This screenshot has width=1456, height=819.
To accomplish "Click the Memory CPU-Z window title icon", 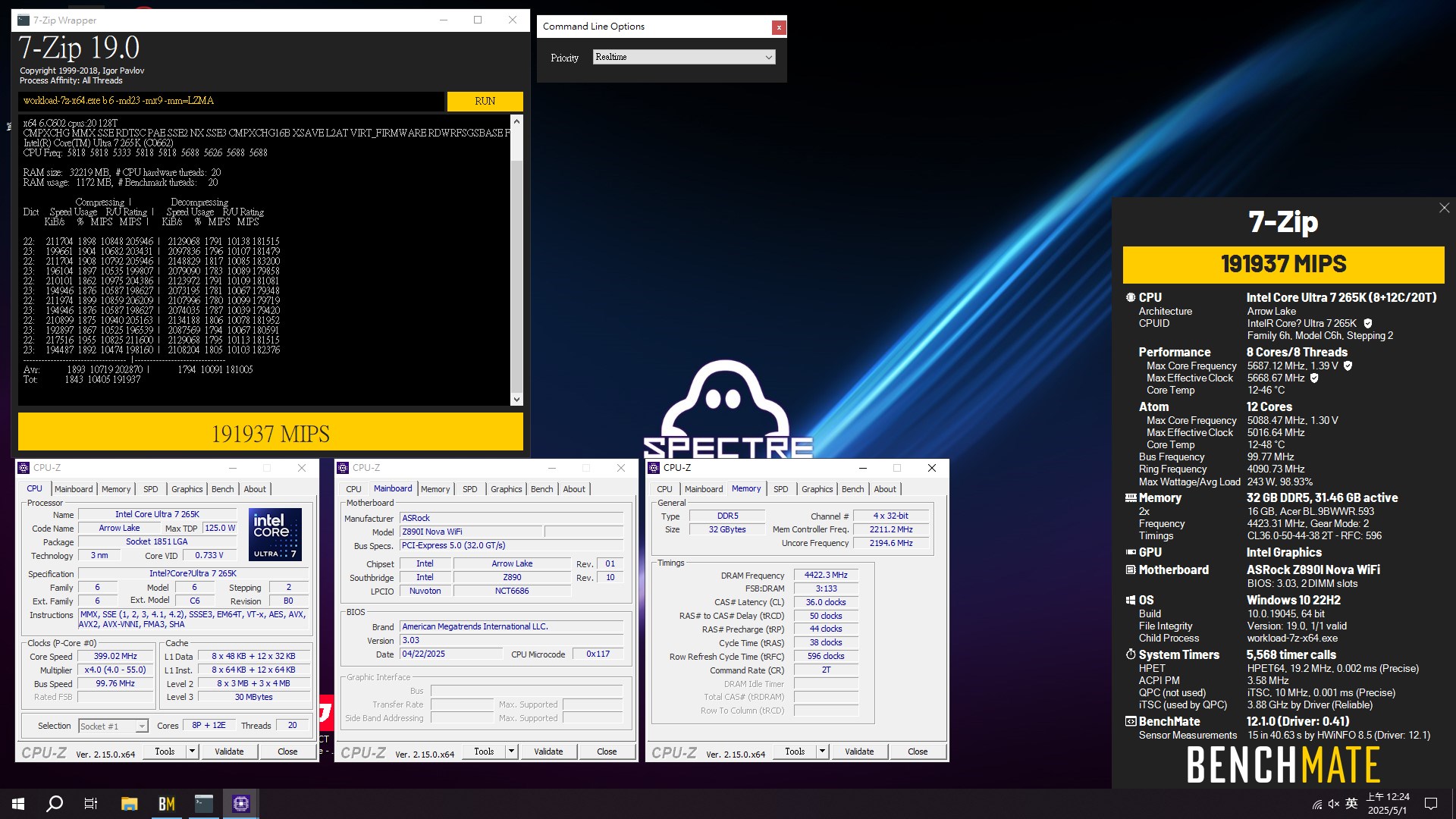I will coord(654,468).
